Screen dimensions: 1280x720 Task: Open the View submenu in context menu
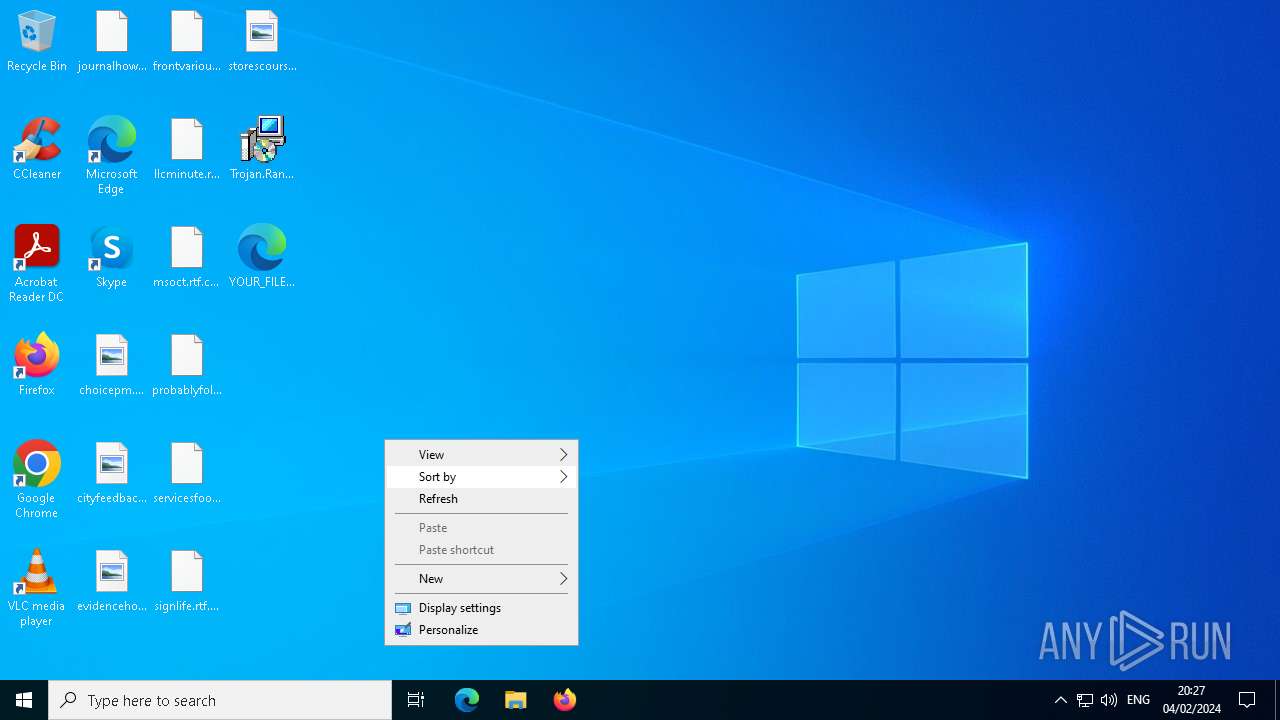click(481, 455)
